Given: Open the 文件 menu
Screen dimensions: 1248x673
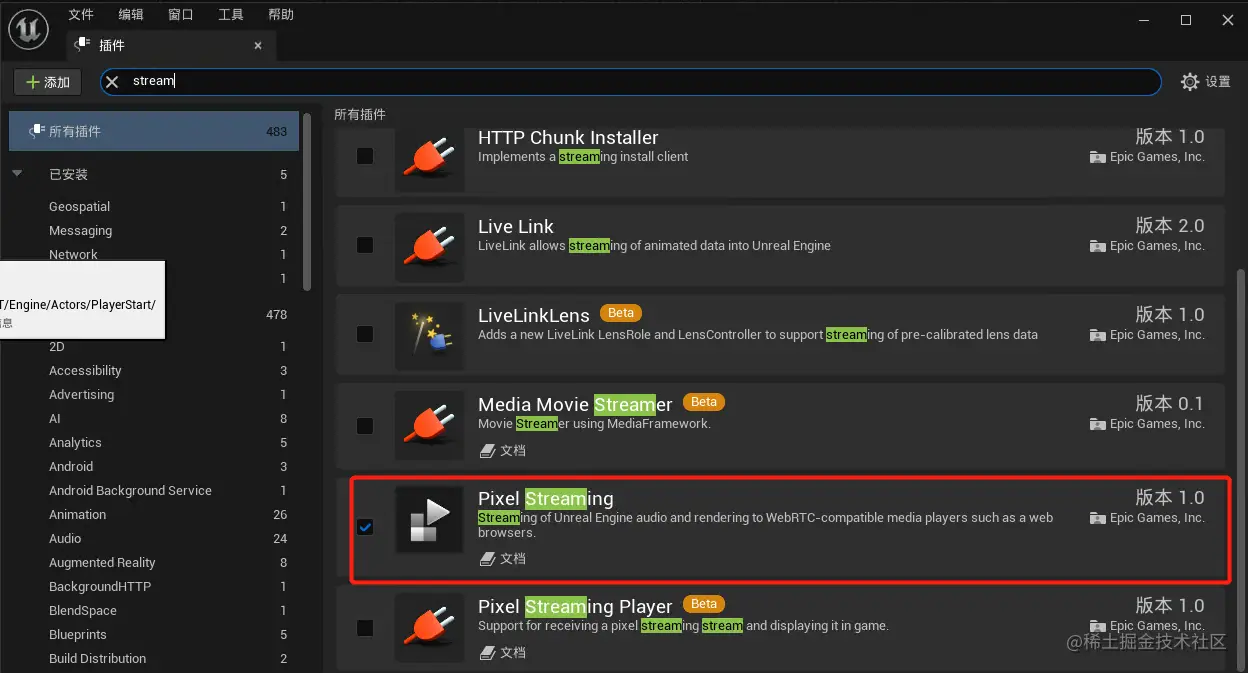Looking at the screenshot, I should pyautogui.click(x=81, y=14).
